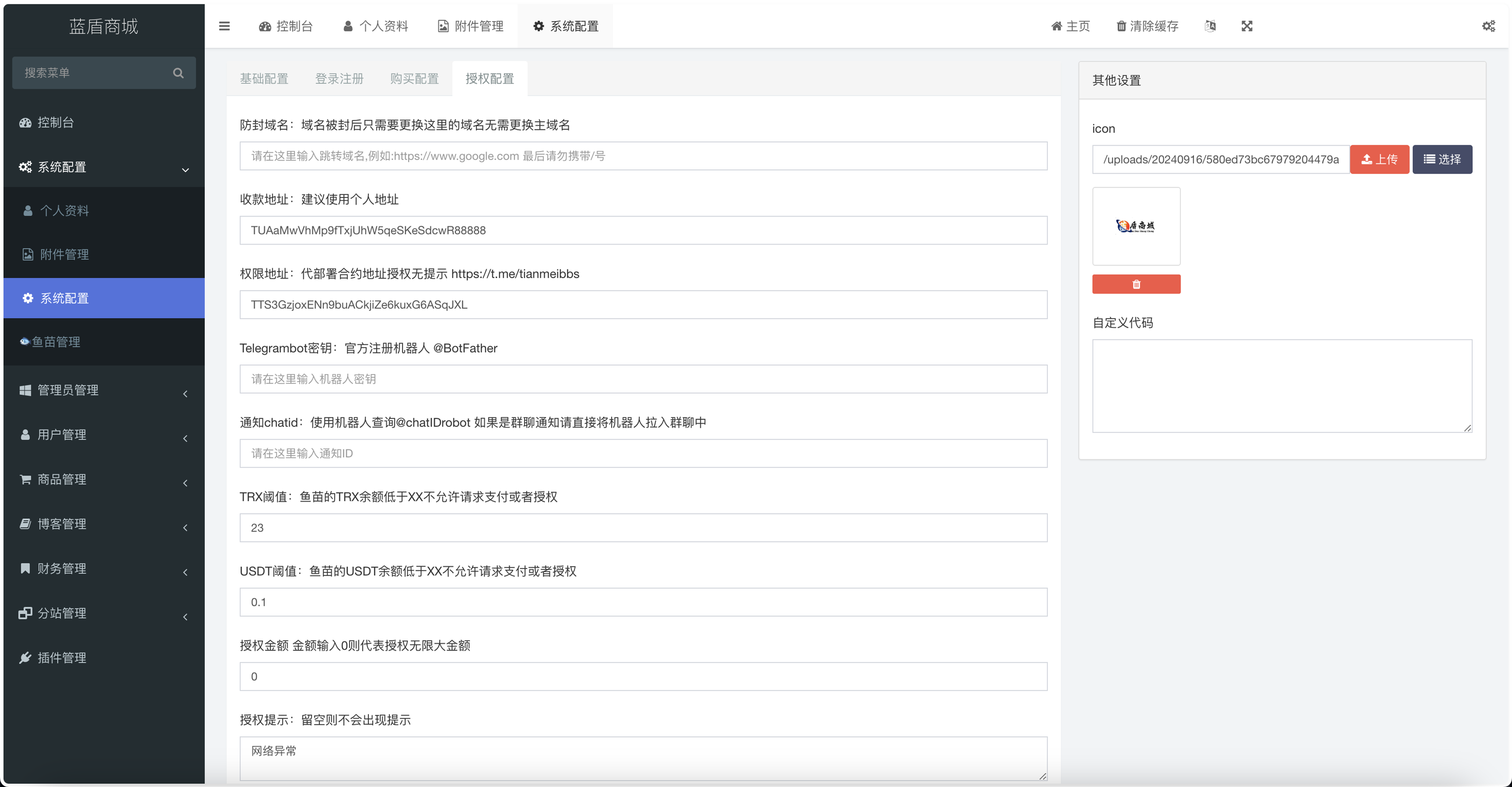
Task: Click the language translate icon in header
Action: pos(1210,26)
